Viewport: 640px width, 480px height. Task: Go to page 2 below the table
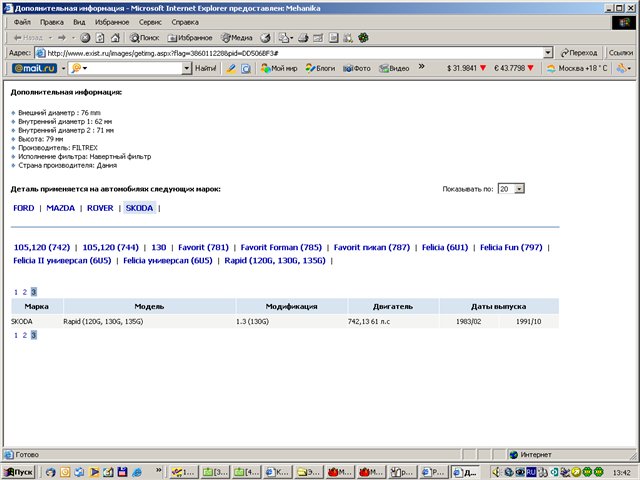tap(24, 336)
